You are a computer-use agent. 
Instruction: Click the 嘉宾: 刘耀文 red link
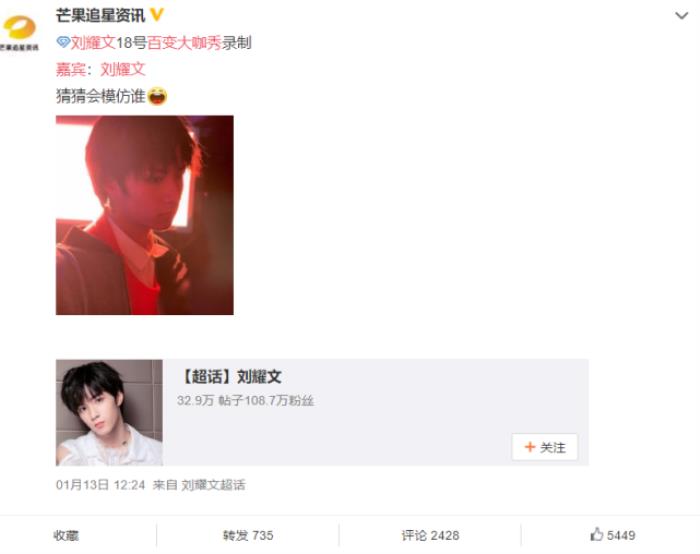(100, 69)
